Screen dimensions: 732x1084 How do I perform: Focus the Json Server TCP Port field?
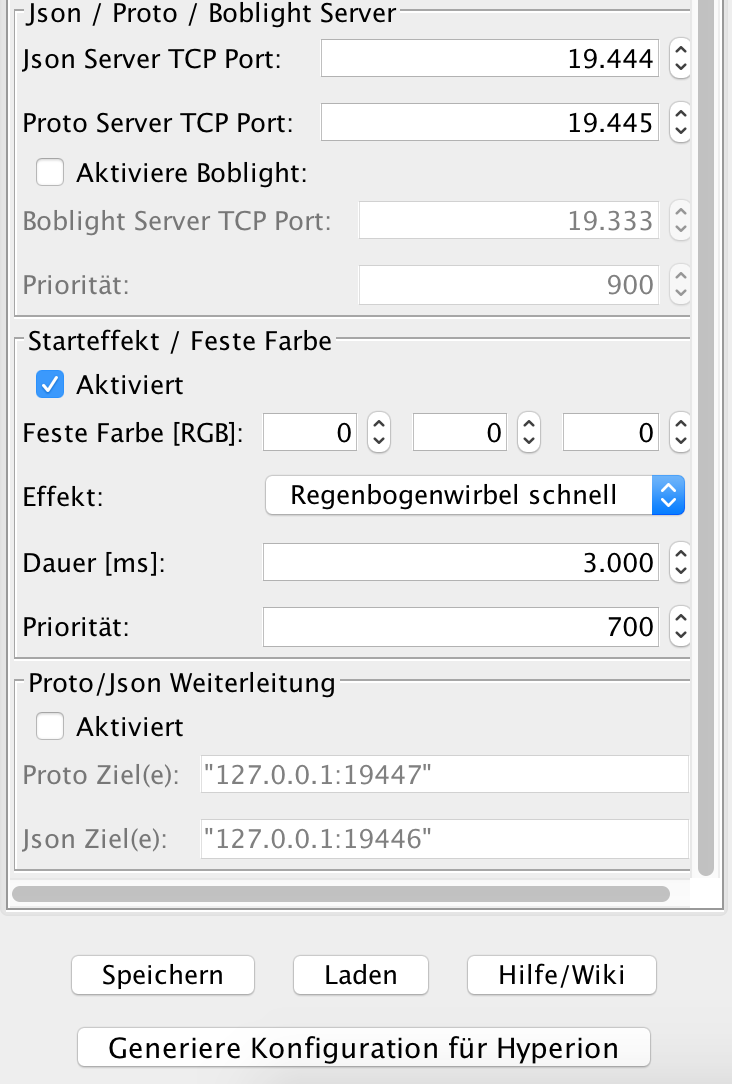tap(489, 59)
